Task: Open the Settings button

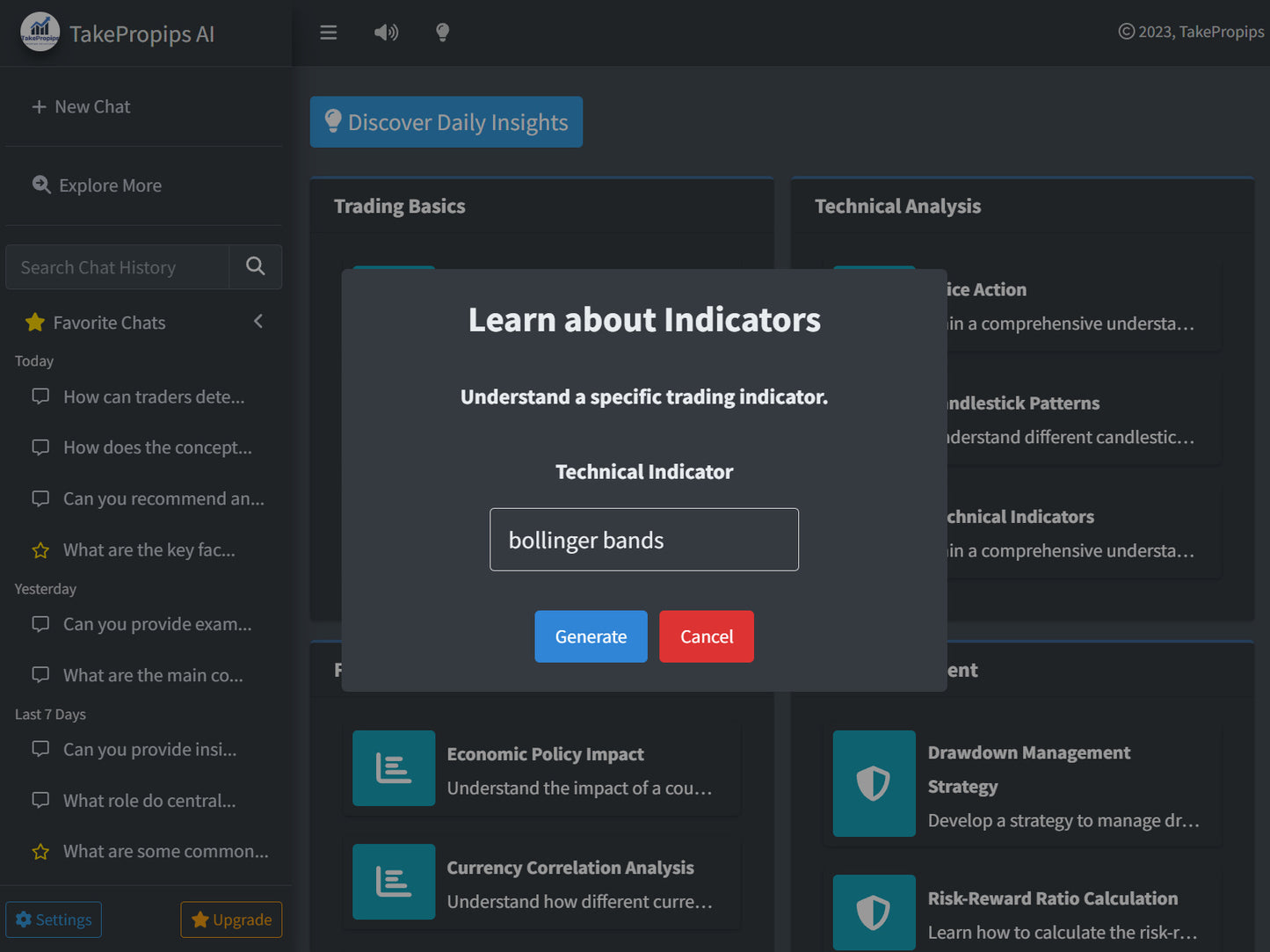Action: pyautogui.click(x=54, y=919)
